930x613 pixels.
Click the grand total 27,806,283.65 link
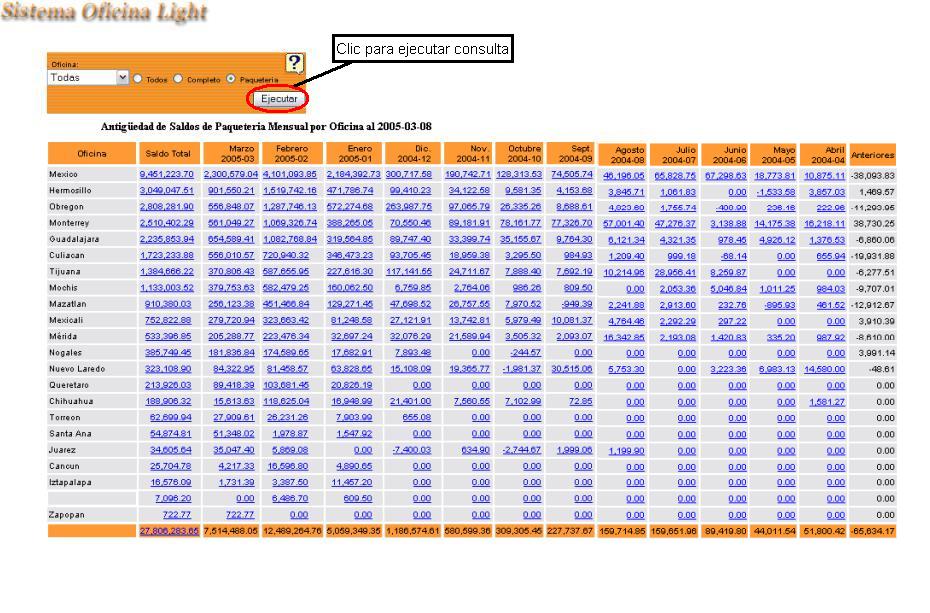[x=169, y=531]
